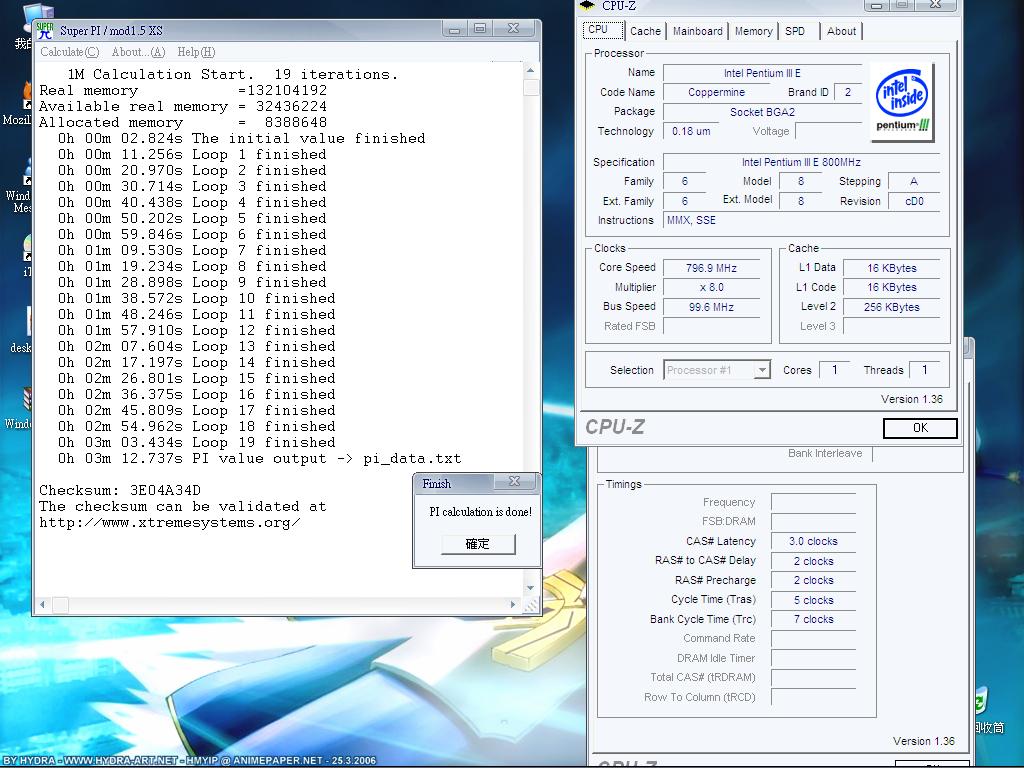
Task: Click the Super PI title bar icon
Action: coord(44,30)
